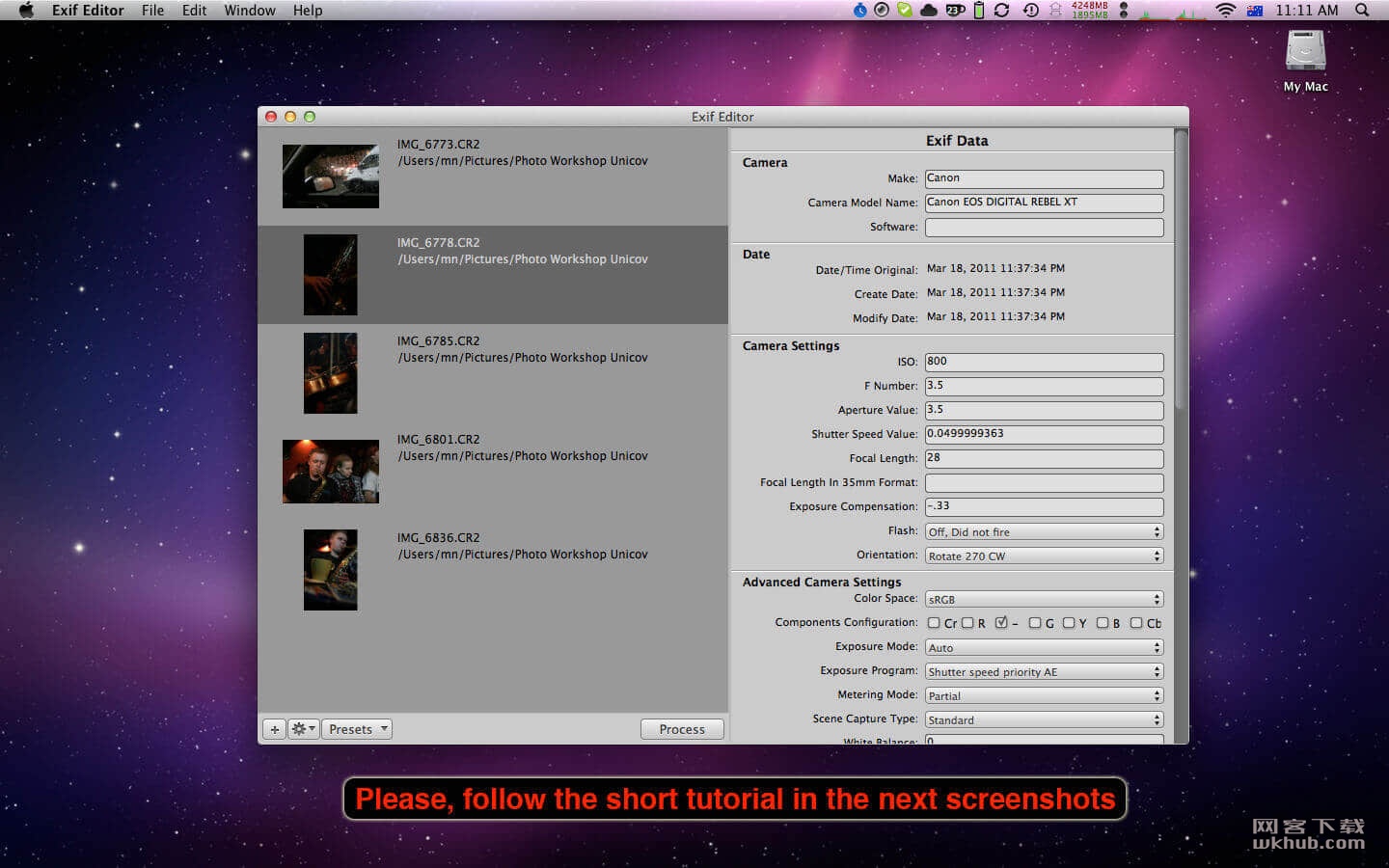
Task: Select the IMG_6778.CR2 saxophone thumbnail
Action: pyautogui.click(x=331, y=275)
